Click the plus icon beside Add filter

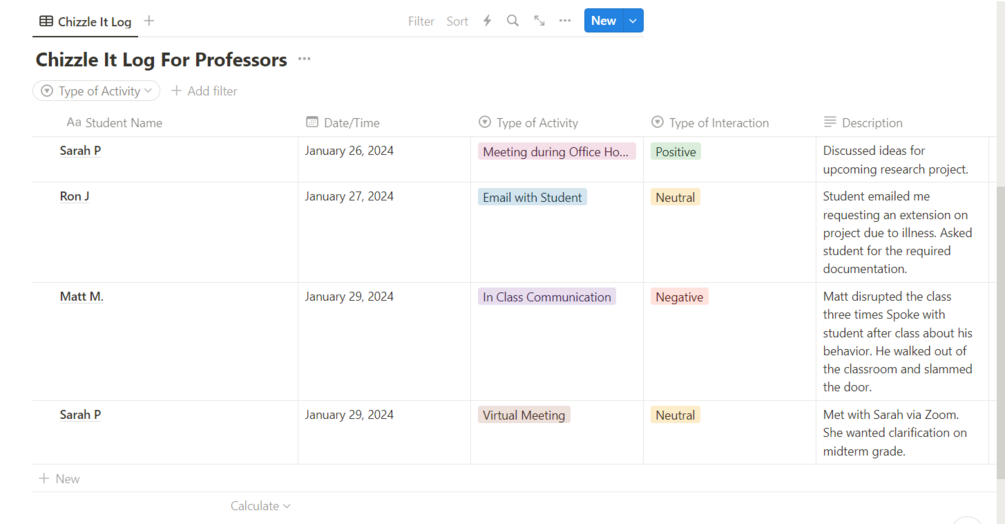tap(177, 91)
